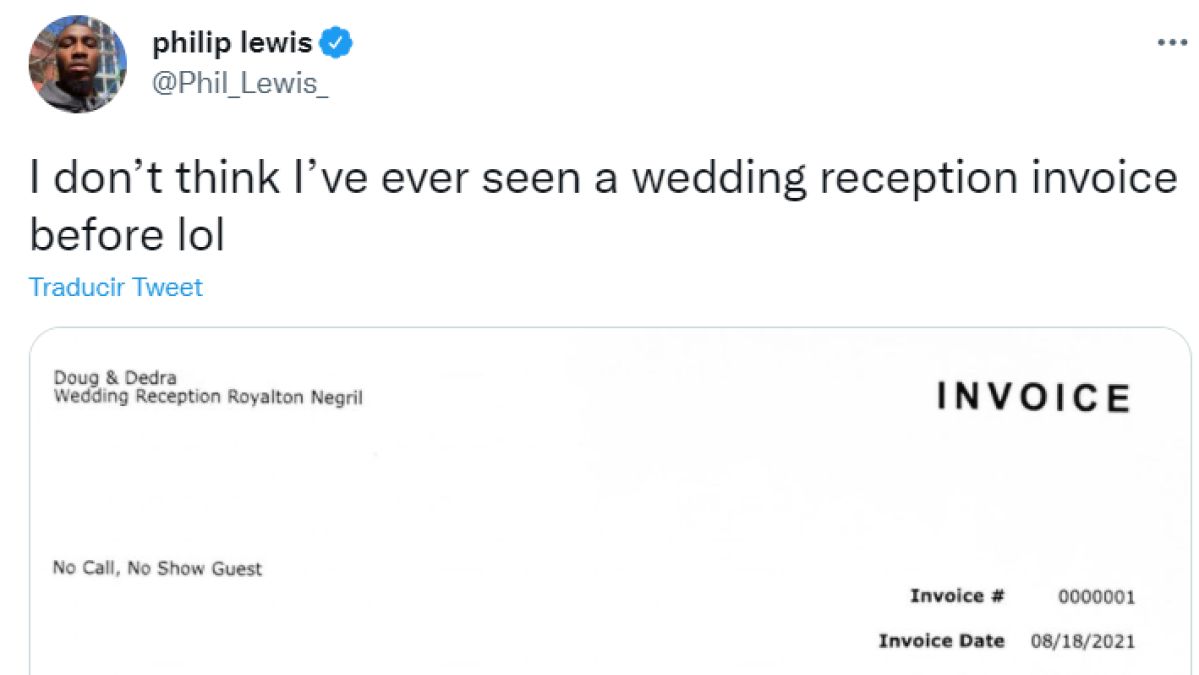Image resolution: width=1199 pixels, height=675 pixels.
Task: Click the 'Invoice Date' label
Action: [941, 640]
